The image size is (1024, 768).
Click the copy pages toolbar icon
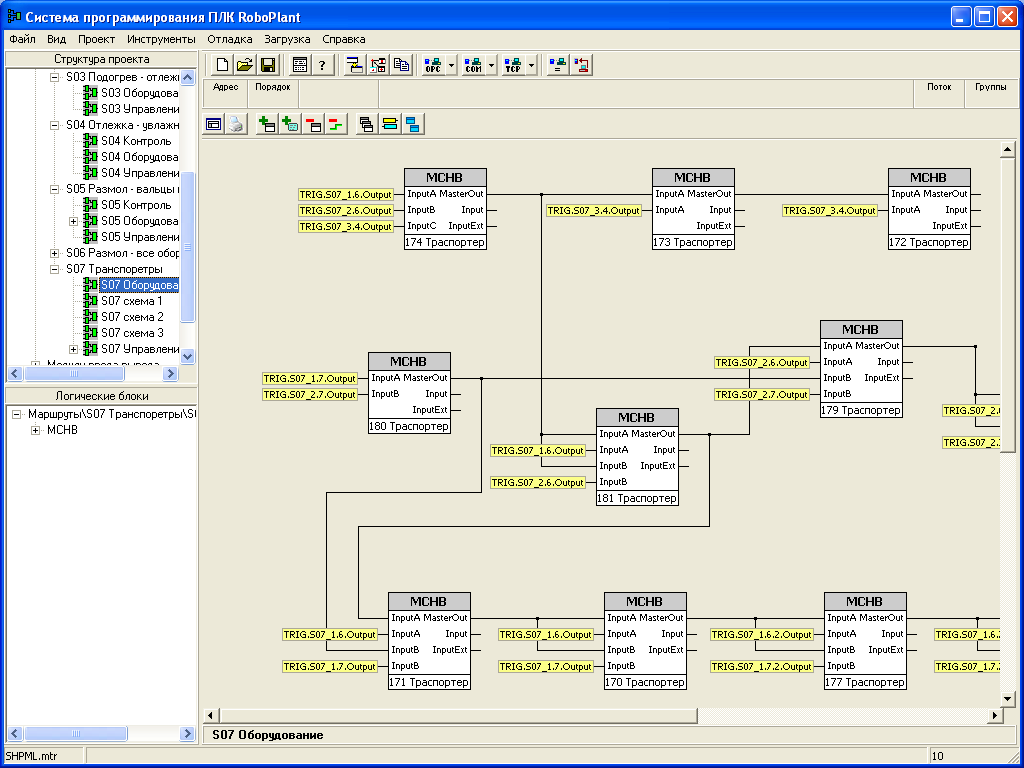tap(401, 65)
